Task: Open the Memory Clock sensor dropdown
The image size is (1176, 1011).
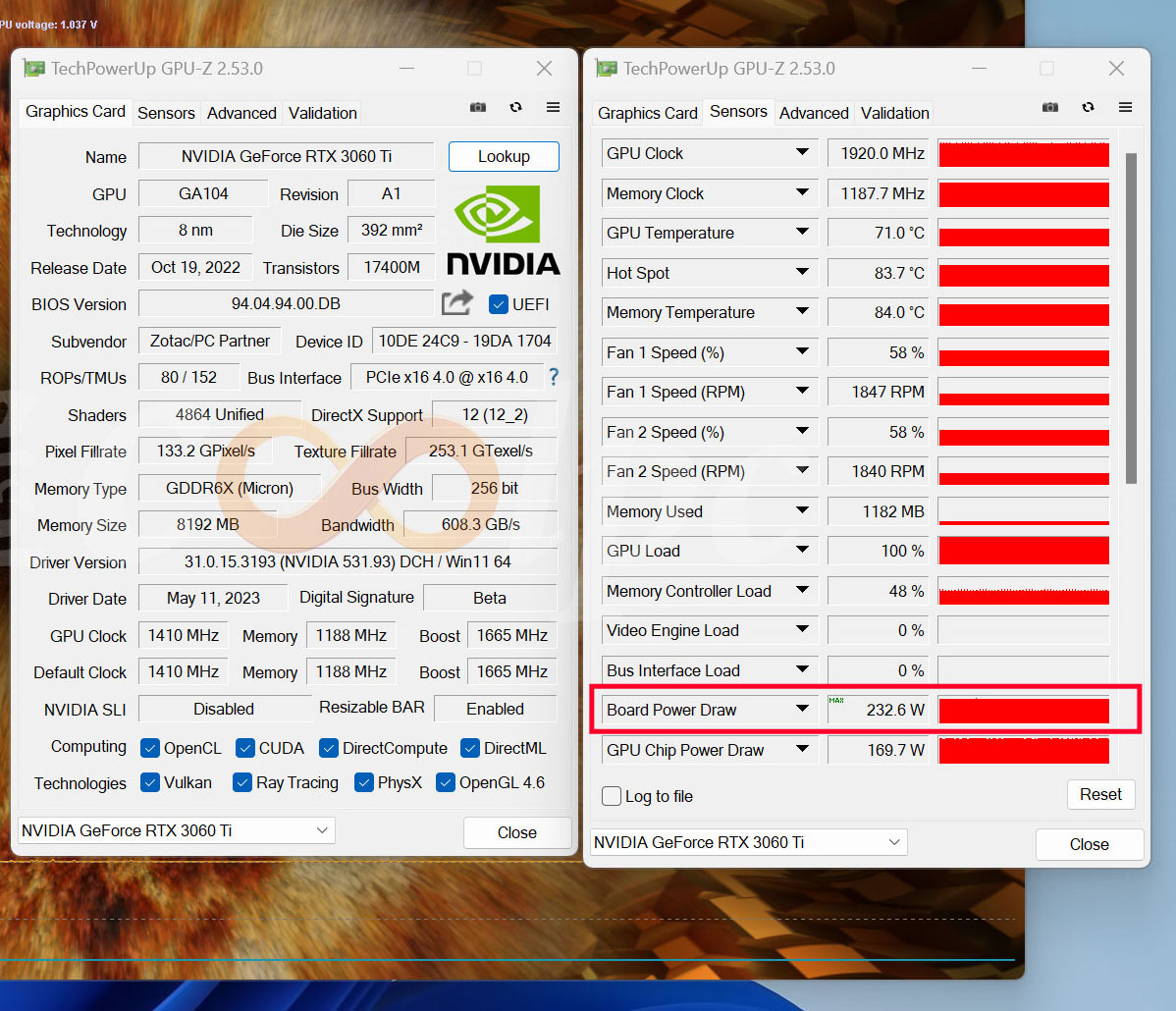Action: coord(802,192)
